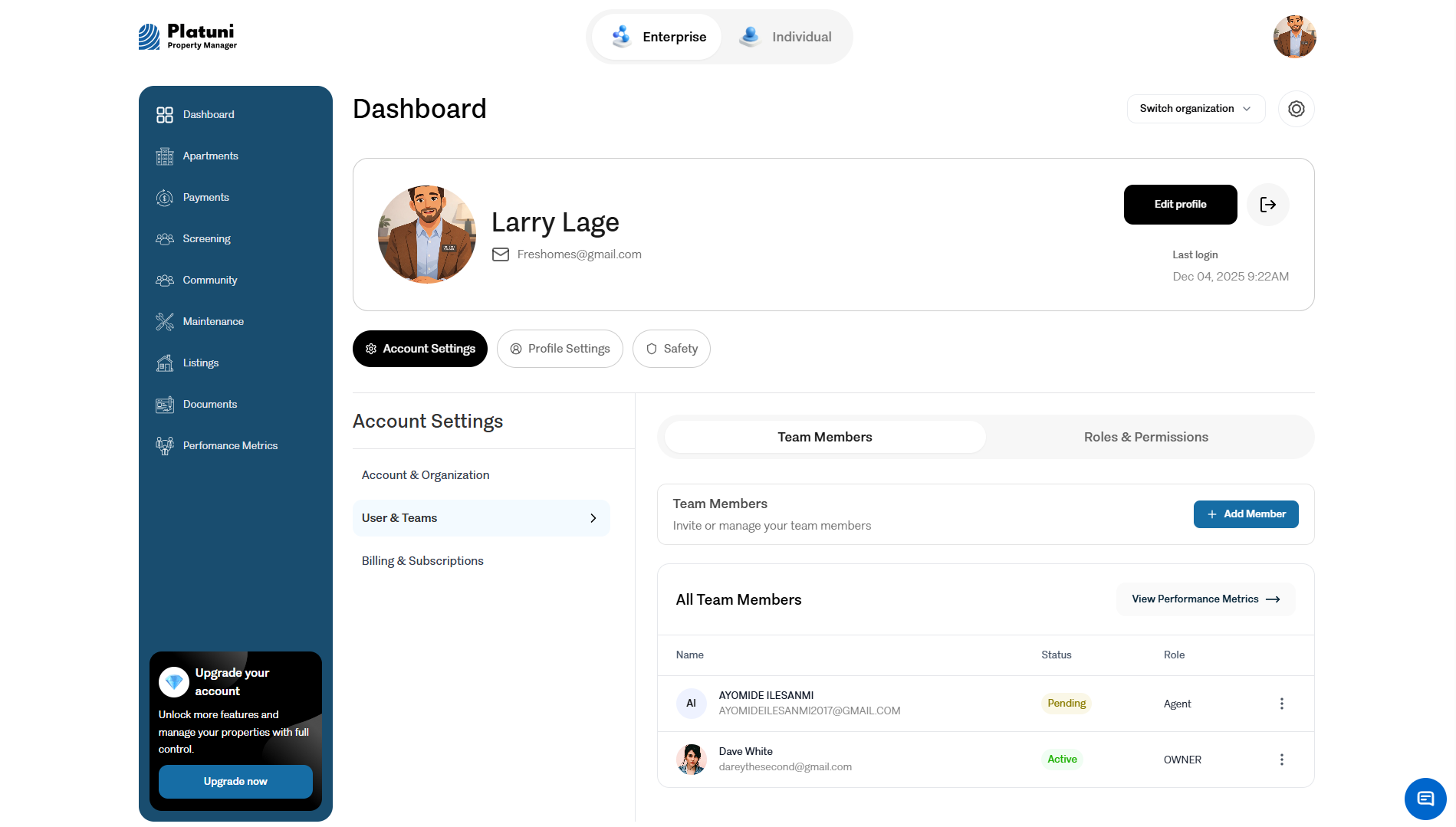Select the Safety tab
This screenshot has height=827, width=1456.
point(672,349)
